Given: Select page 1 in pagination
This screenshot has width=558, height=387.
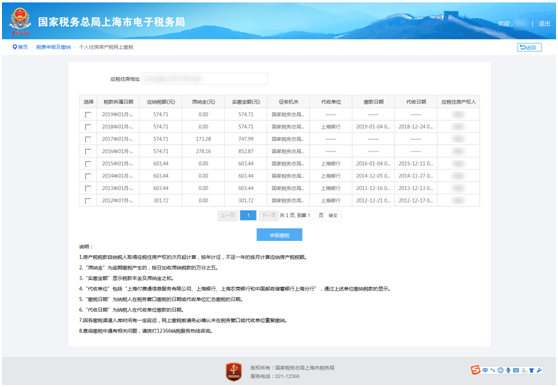Looking at the screenshot, I should tap(248, 215).
